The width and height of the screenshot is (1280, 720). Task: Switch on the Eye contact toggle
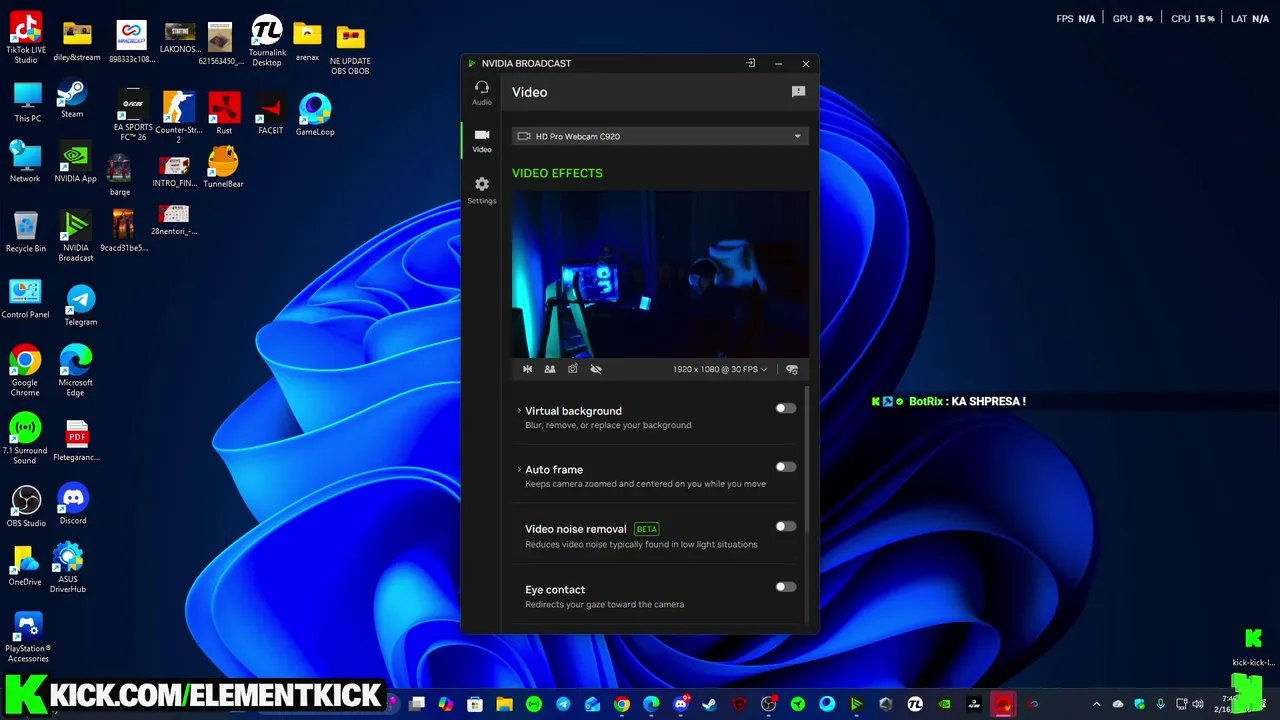coord(786,587)
